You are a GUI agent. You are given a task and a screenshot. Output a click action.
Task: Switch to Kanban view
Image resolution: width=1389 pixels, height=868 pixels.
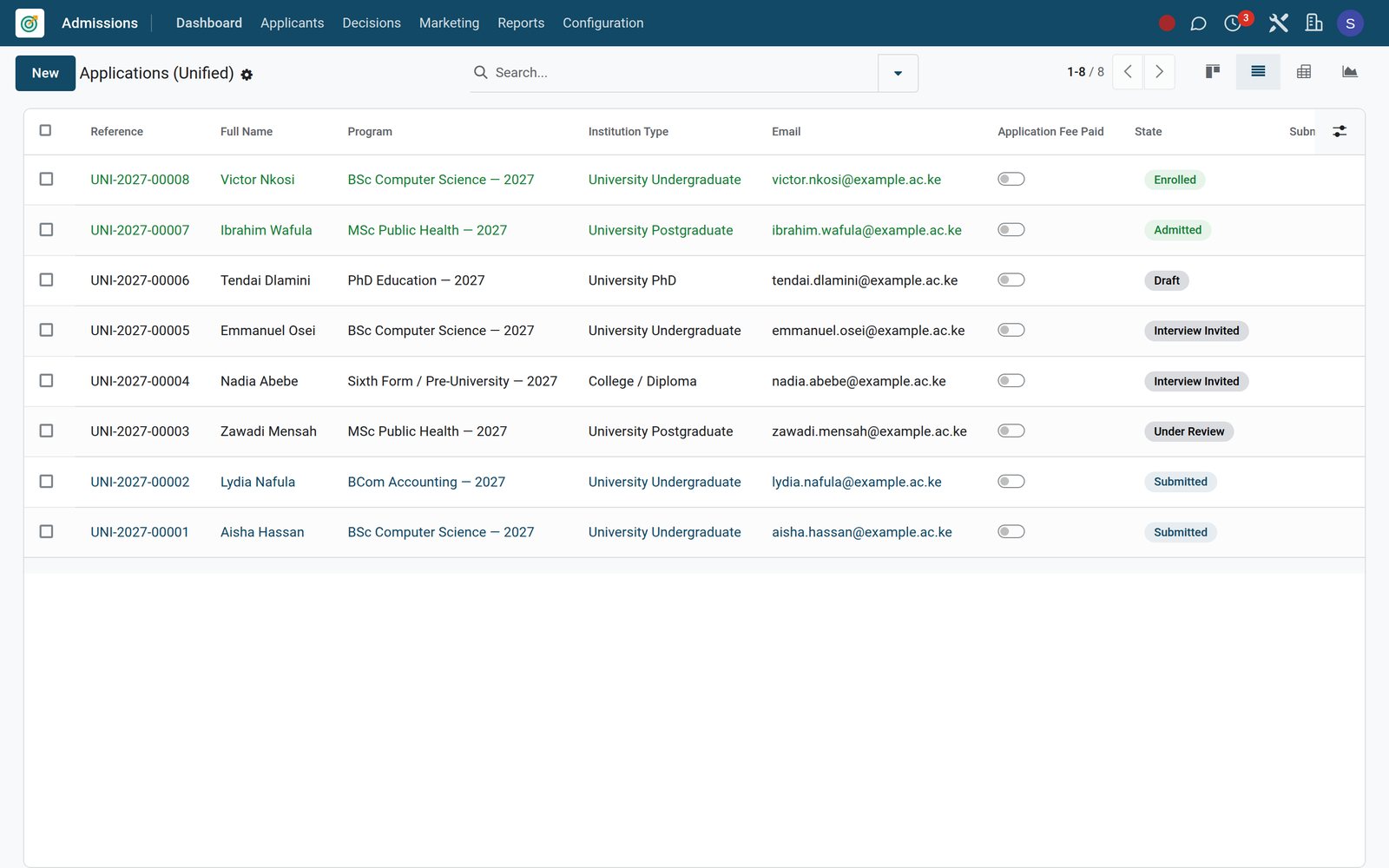coord(1213,72)
